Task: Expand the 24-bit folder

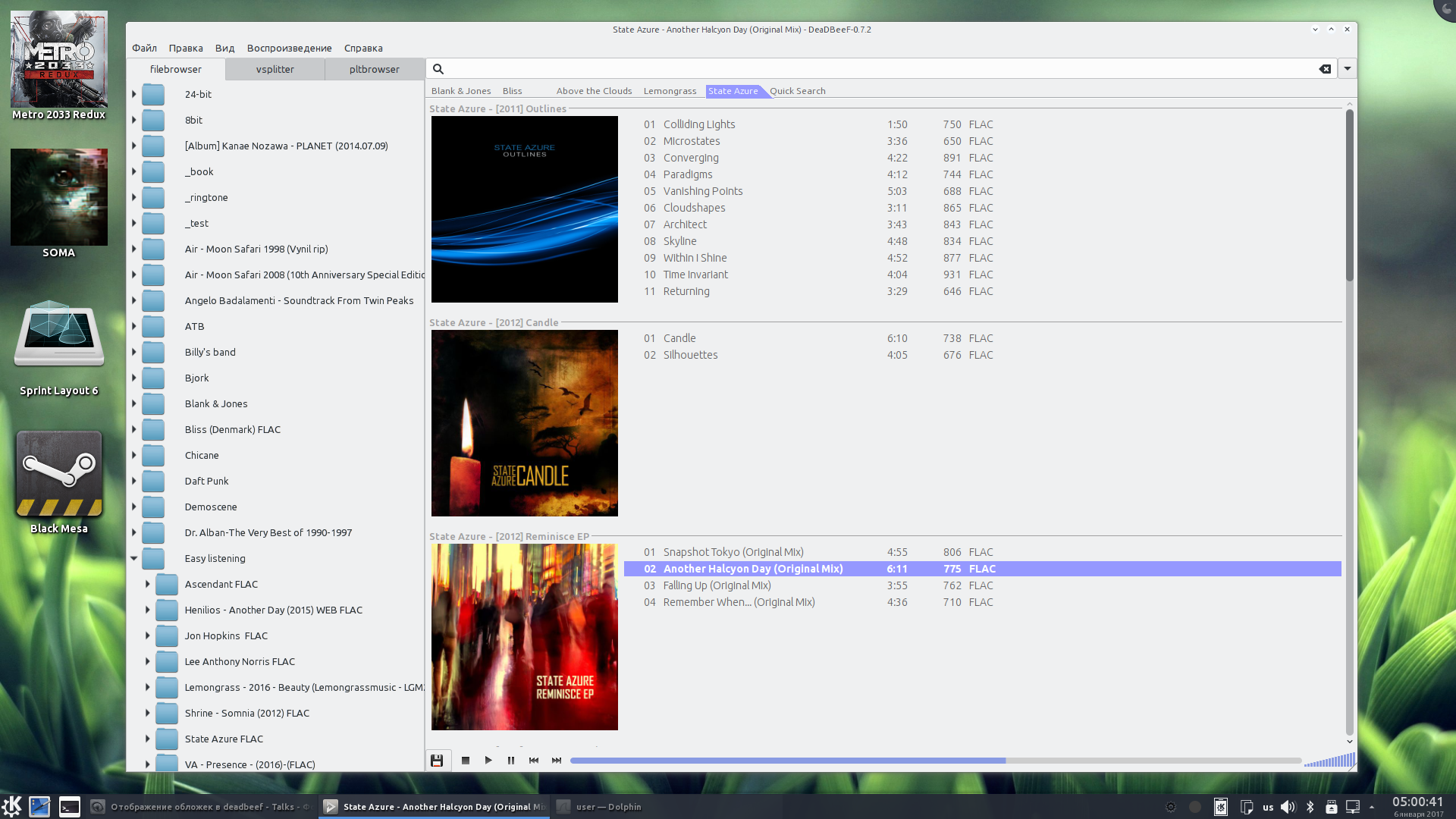Action: click(134, 94)
